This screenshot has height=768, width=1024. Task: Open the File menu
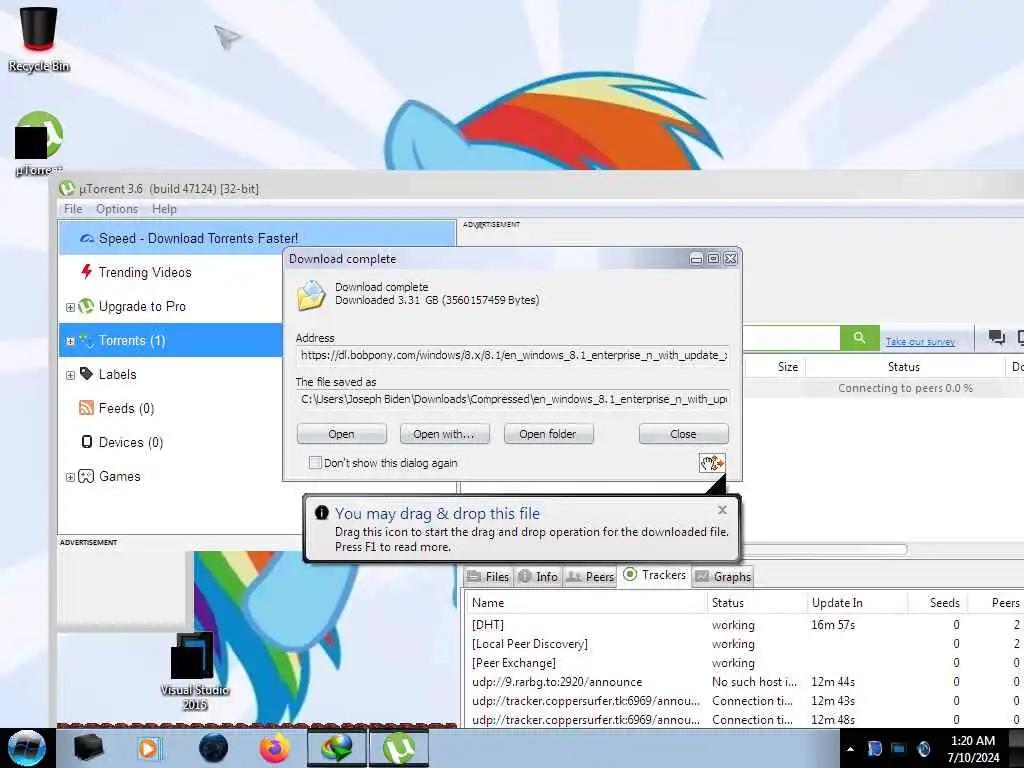[x=73, y=209]
